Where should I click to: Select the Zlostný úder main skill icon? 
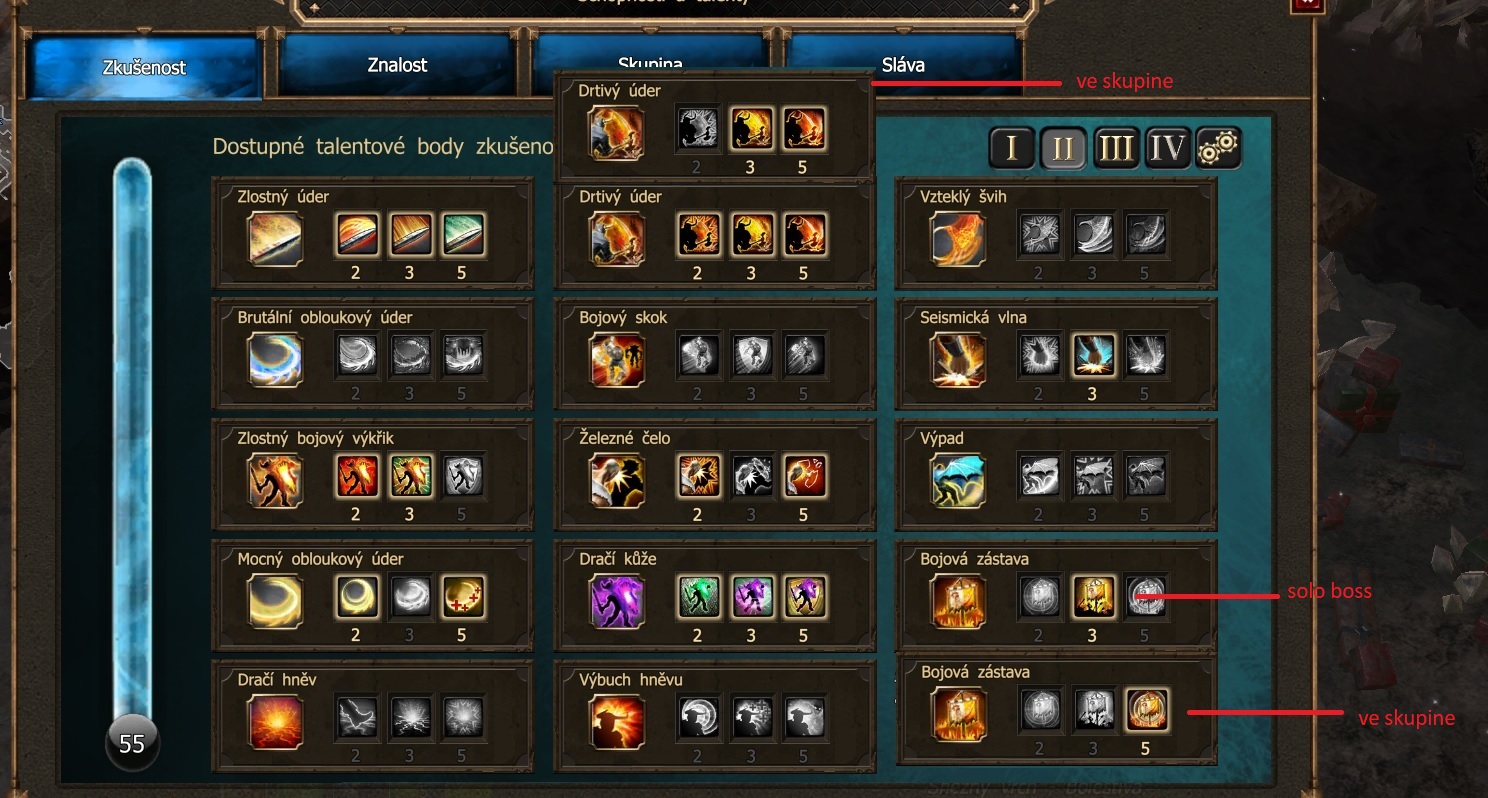pyautogui.click(x=275, y=238)
